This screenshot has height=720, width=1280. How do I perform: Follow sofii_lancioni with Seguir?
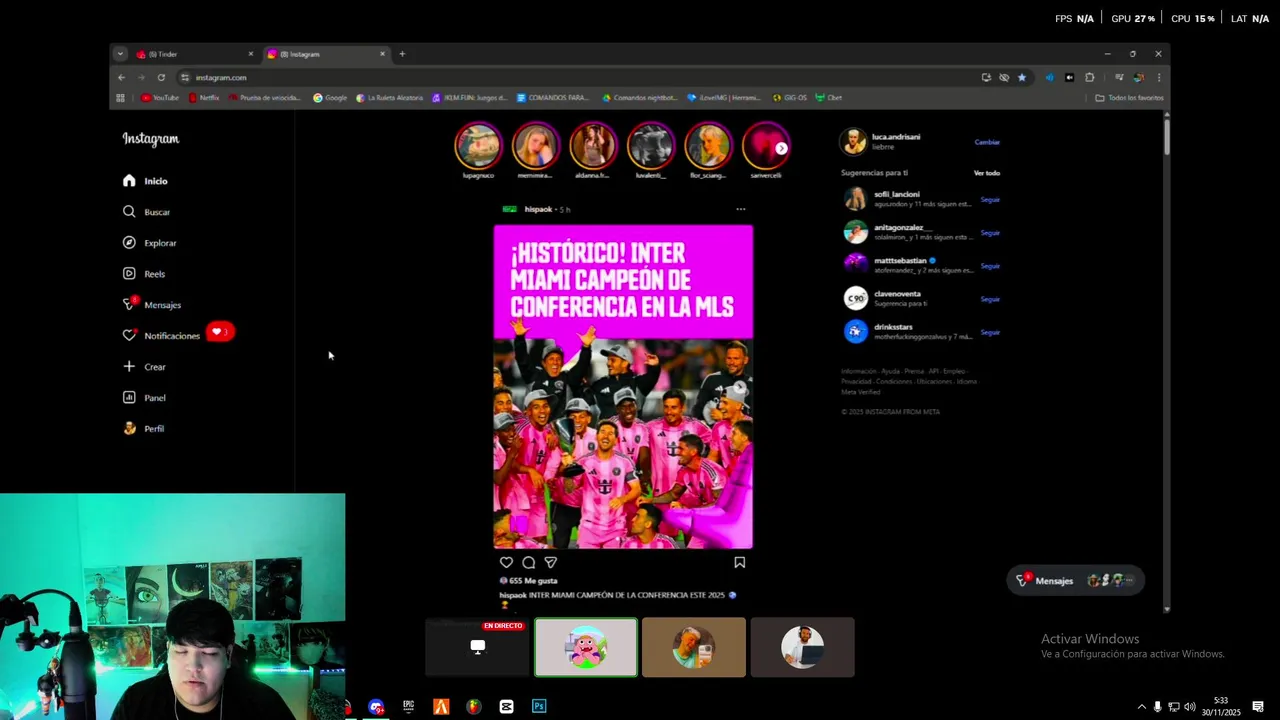990,200
